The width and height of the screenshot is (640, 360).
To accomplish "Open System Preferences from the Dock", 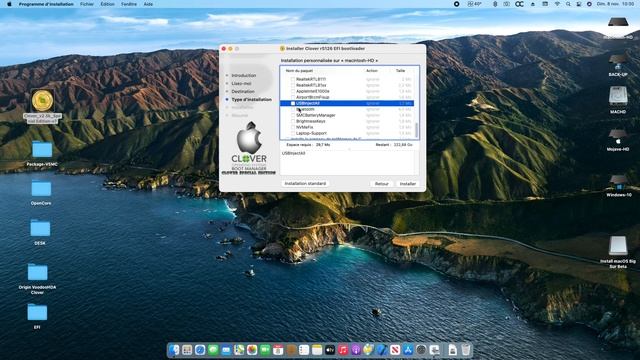I will (x=421, y=350).
